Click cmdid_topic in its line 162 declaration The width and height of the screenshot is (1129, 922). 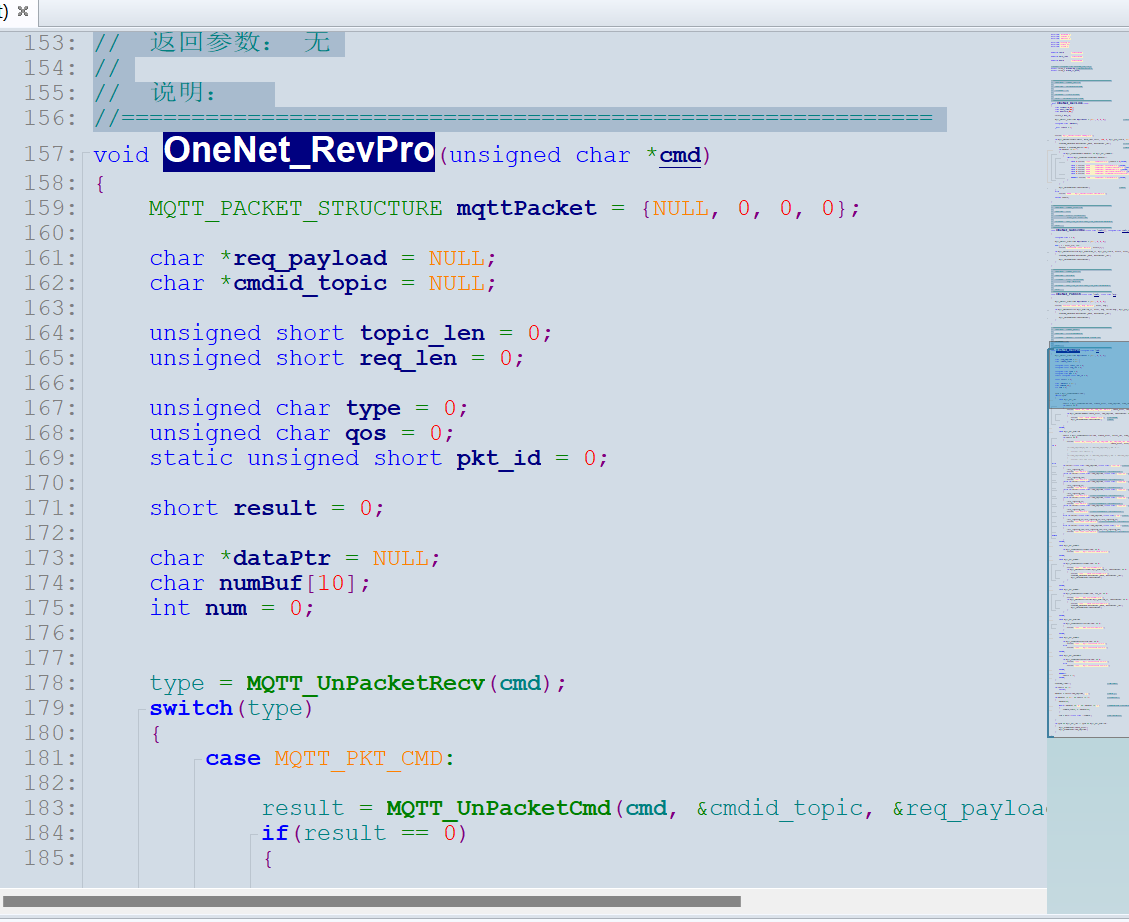tap(310, 284)
